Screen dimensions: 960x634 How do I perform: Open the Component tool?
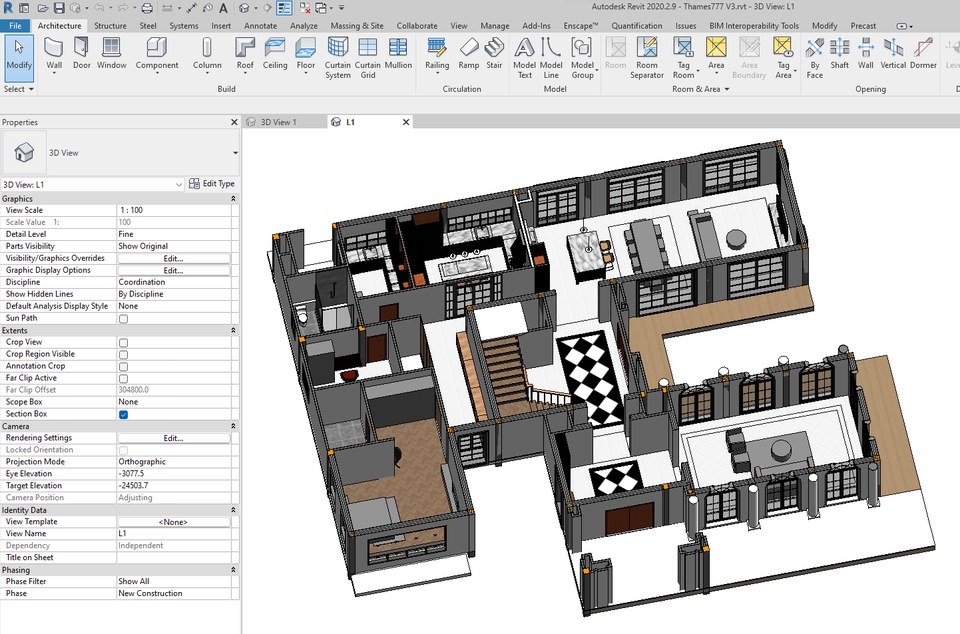tap(157, 55)
